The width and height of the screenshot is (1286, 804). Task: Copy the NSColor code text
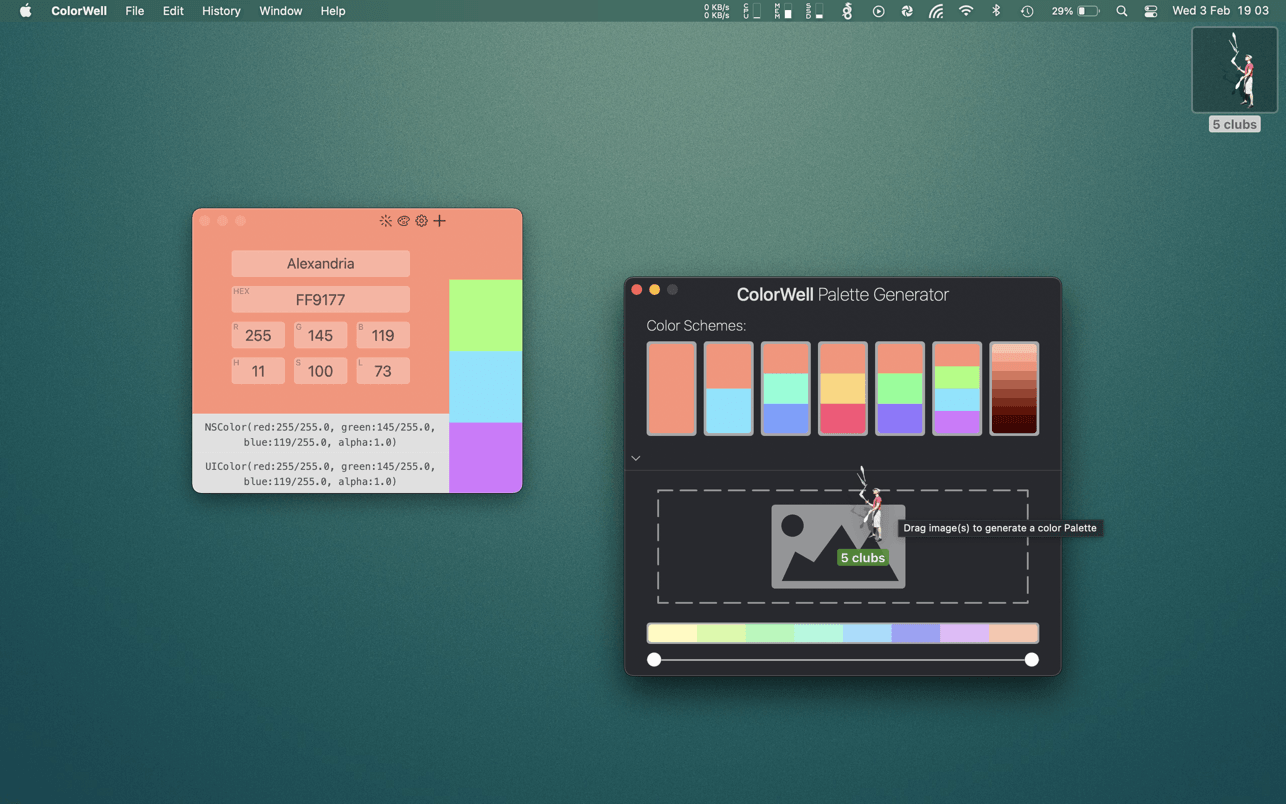tap(320, 434)
